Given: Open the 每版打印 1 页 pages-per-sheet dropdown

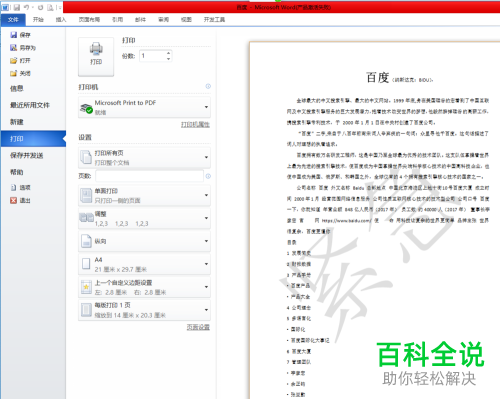Looking at the screenshot, I should pos(144,310).
